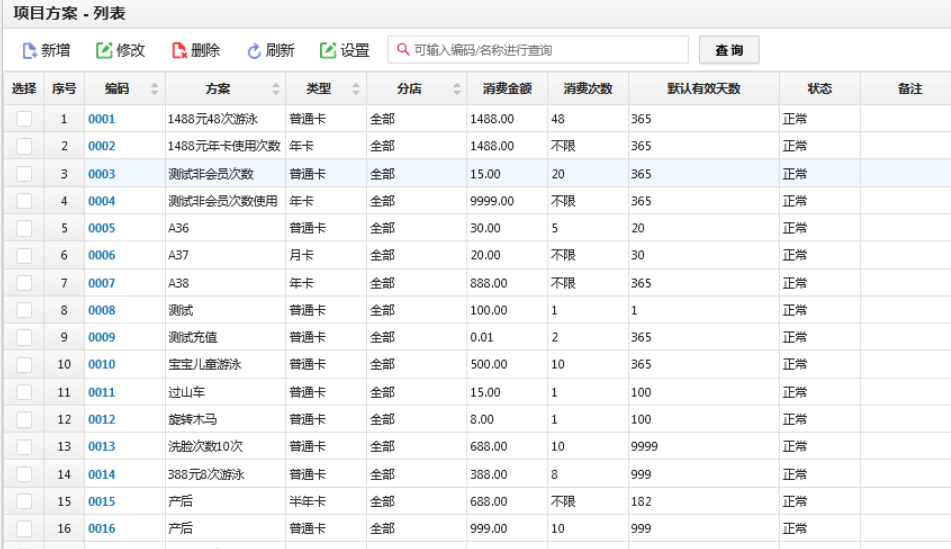Click the 修改 edit icon
The height and width of the screenshot is (549, 951).
(104, 50)
